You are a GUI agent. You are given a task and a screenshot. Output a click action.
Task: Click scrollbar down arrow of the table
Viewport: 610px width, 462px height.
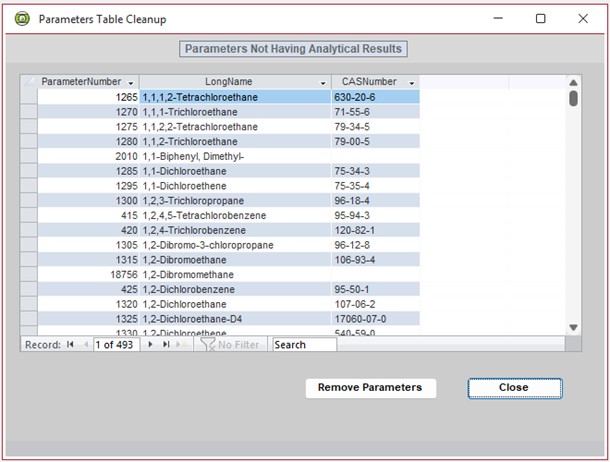573,327
